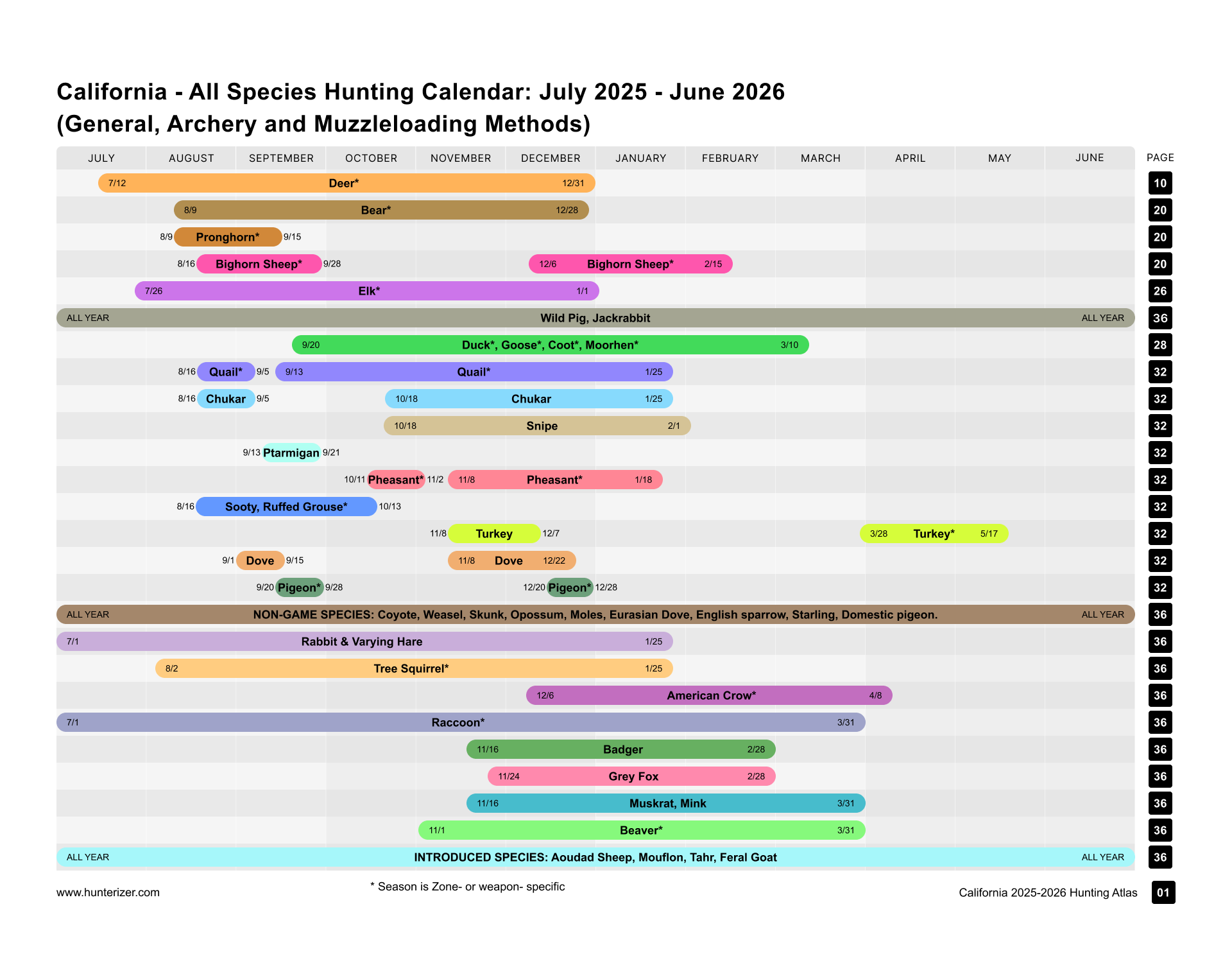Click the brown Bear* season bar

381,210
